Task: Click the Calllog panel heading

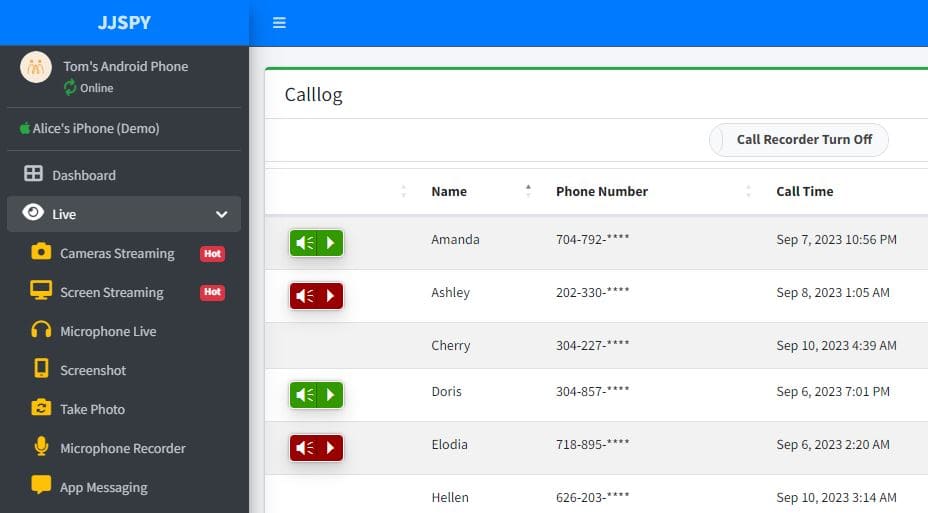Action: (x=314, y=95)
